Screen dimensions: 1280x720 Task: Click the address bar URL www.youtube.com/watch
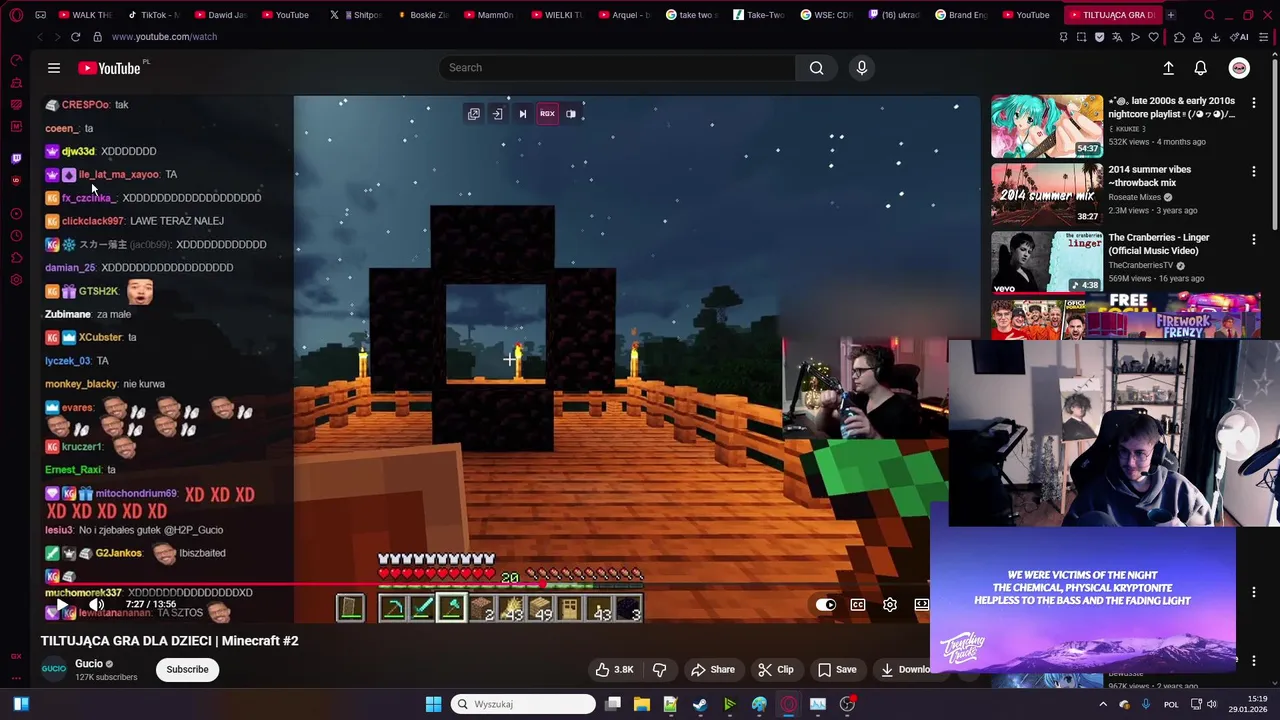pyautogui.click(x=164, y=37)
